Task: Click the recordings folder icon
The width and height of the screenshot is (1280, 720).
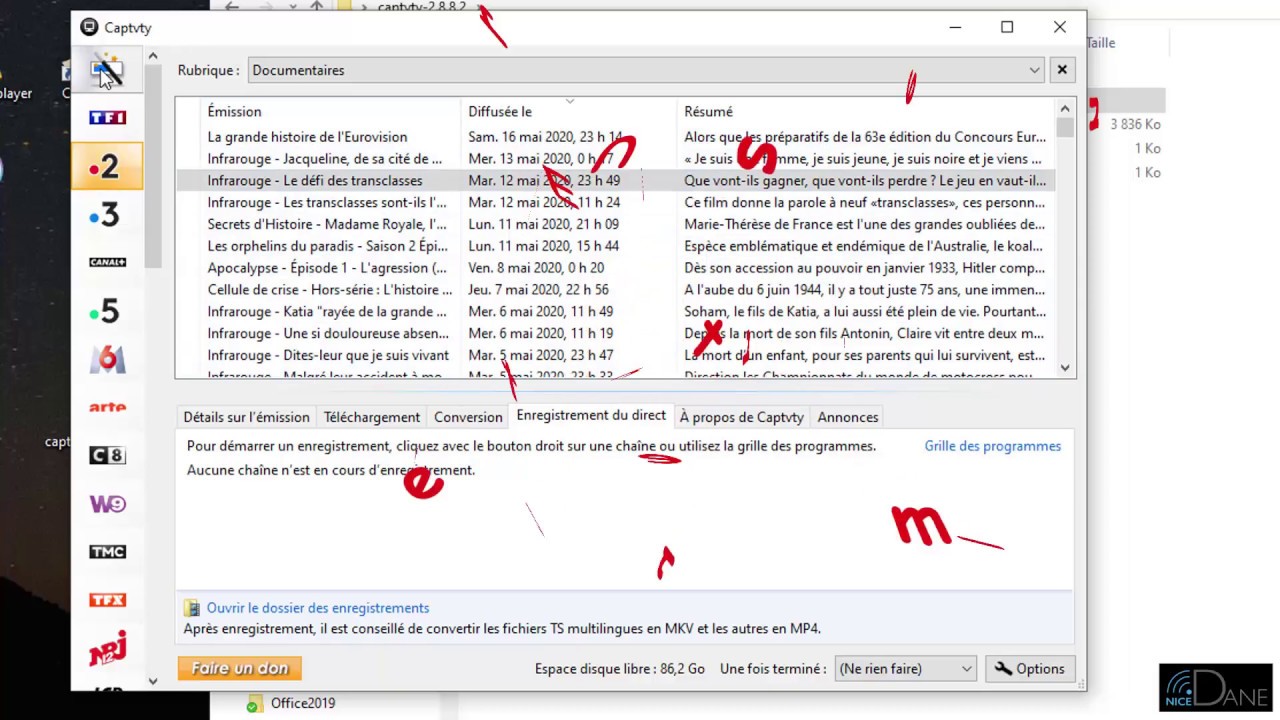Action: 191,608
